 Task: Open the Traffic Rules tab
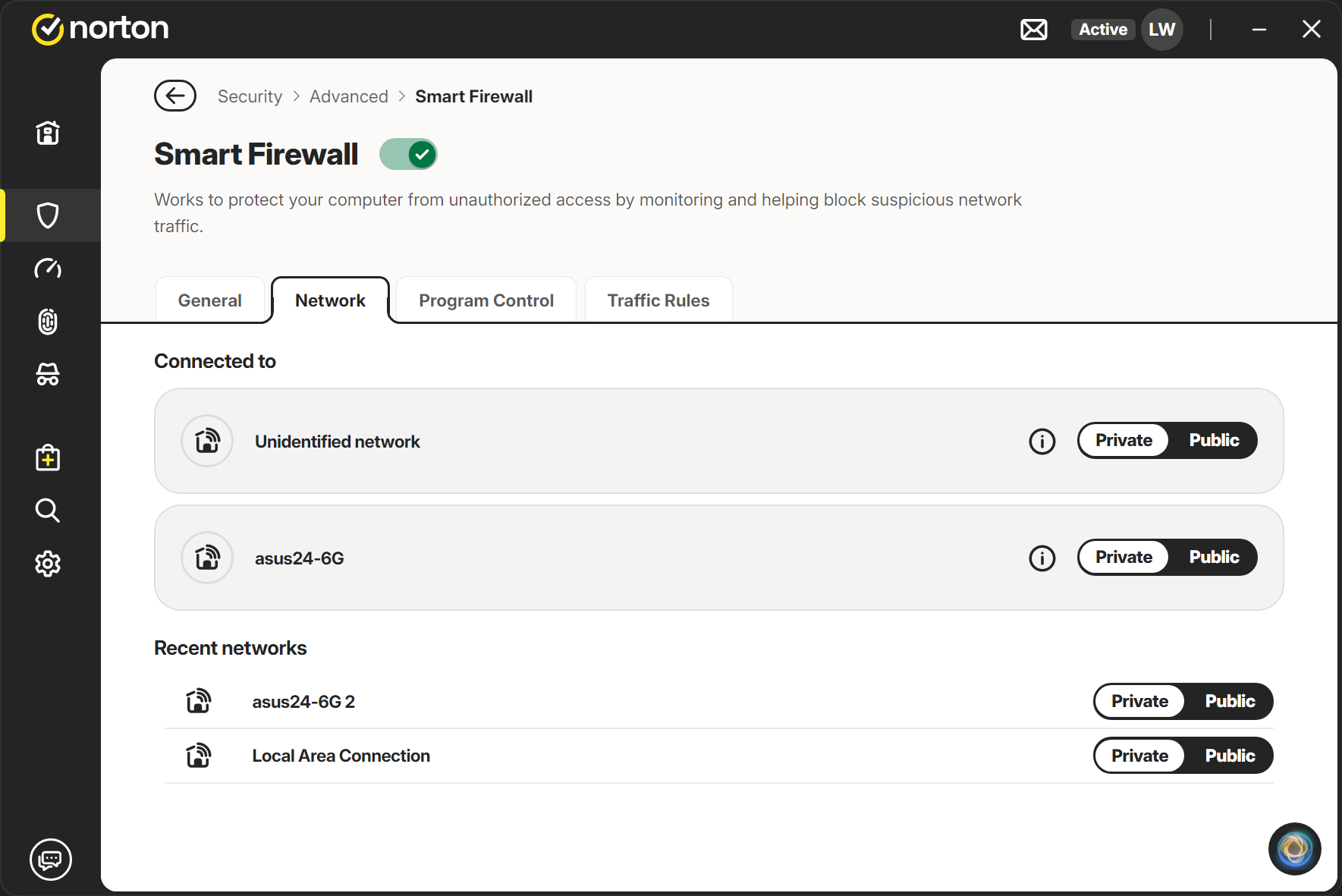(658, 300)
